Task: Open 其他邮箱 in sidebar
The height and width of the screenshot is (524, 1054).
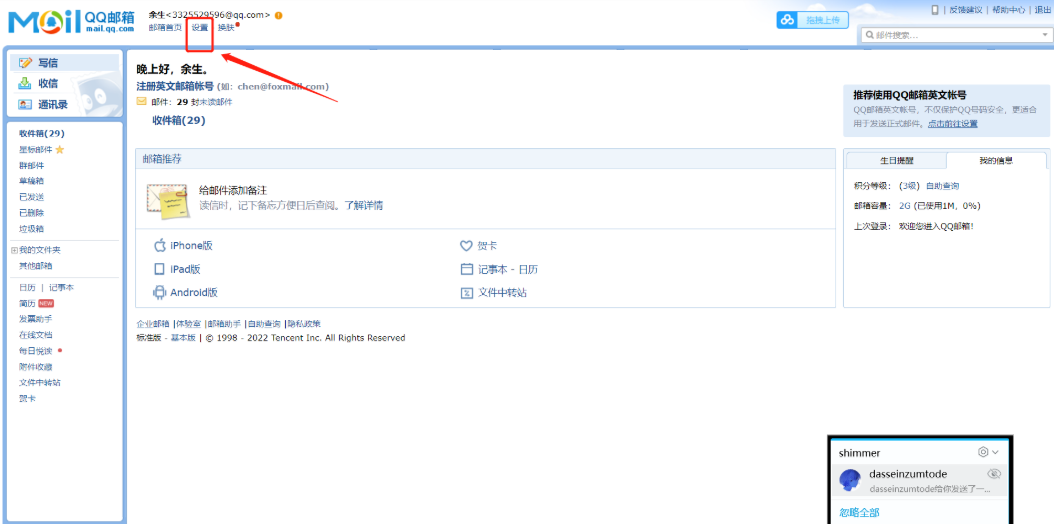Action: (36, 265)
